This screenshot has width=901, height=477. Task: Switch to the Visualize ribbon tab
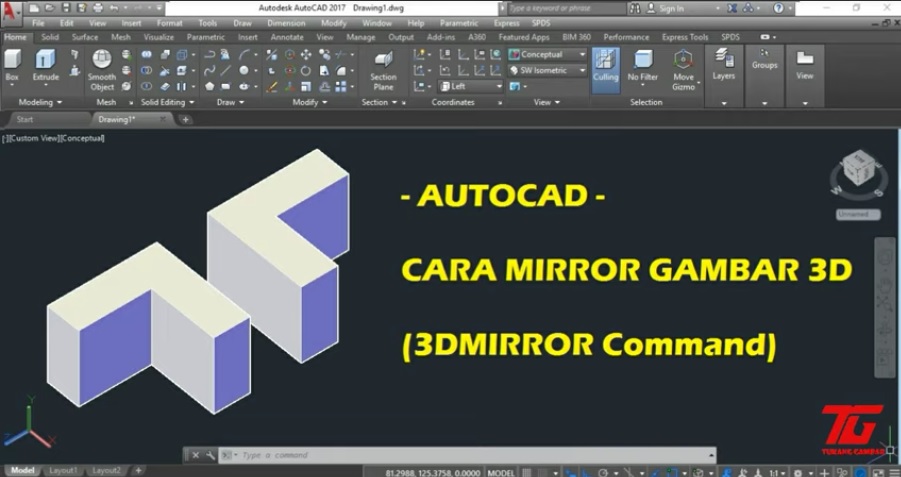[159, 37]
